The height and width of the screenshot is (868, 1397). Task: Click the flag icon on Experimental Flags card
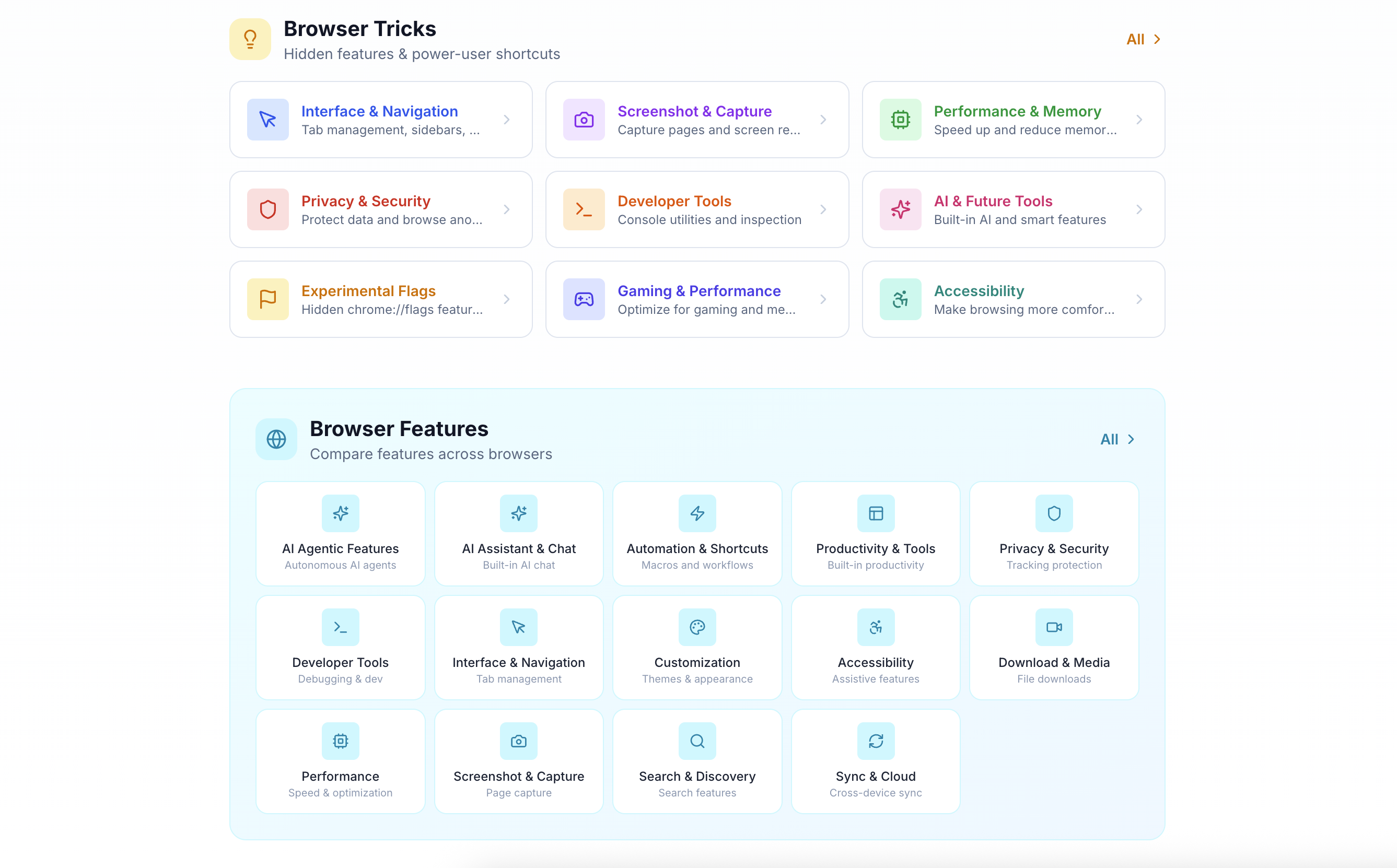click(267, 299)
